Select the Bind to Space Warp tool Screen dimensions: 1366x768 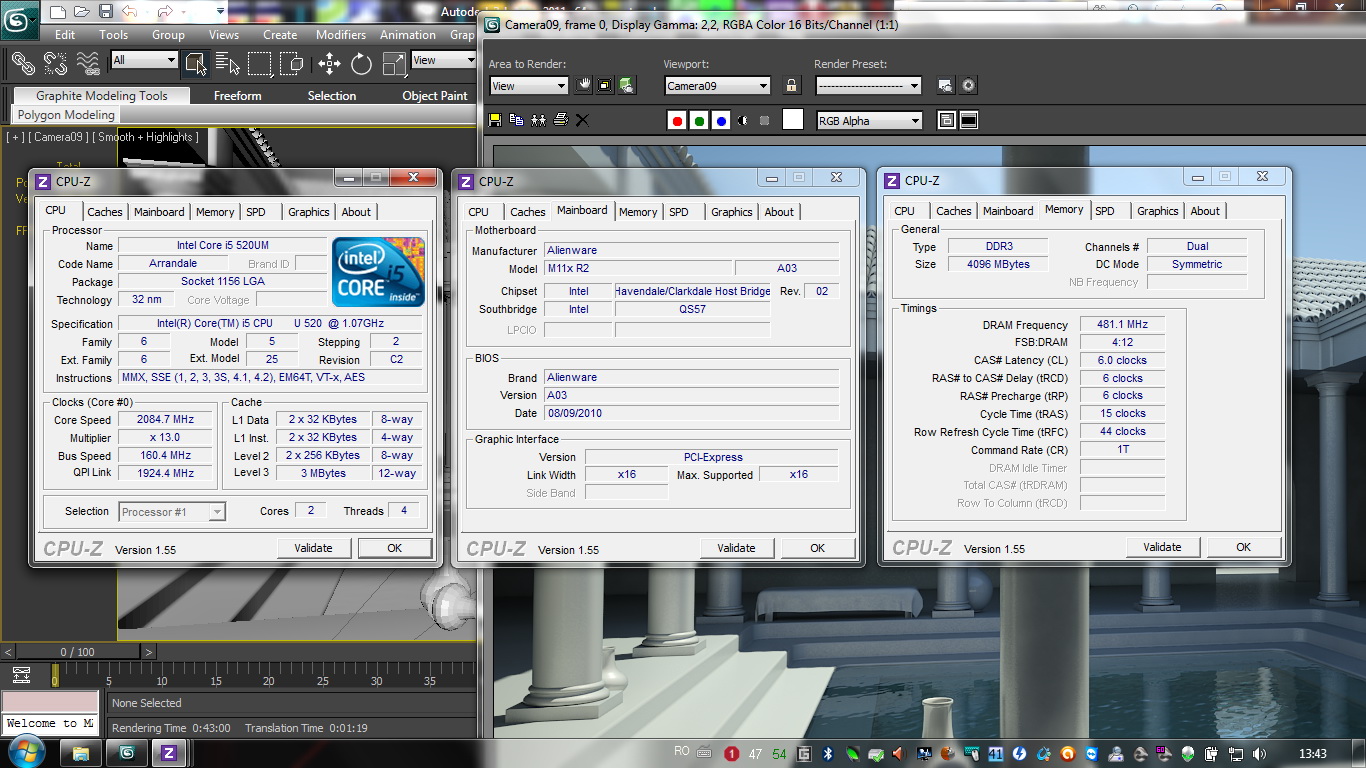(89, 63)
